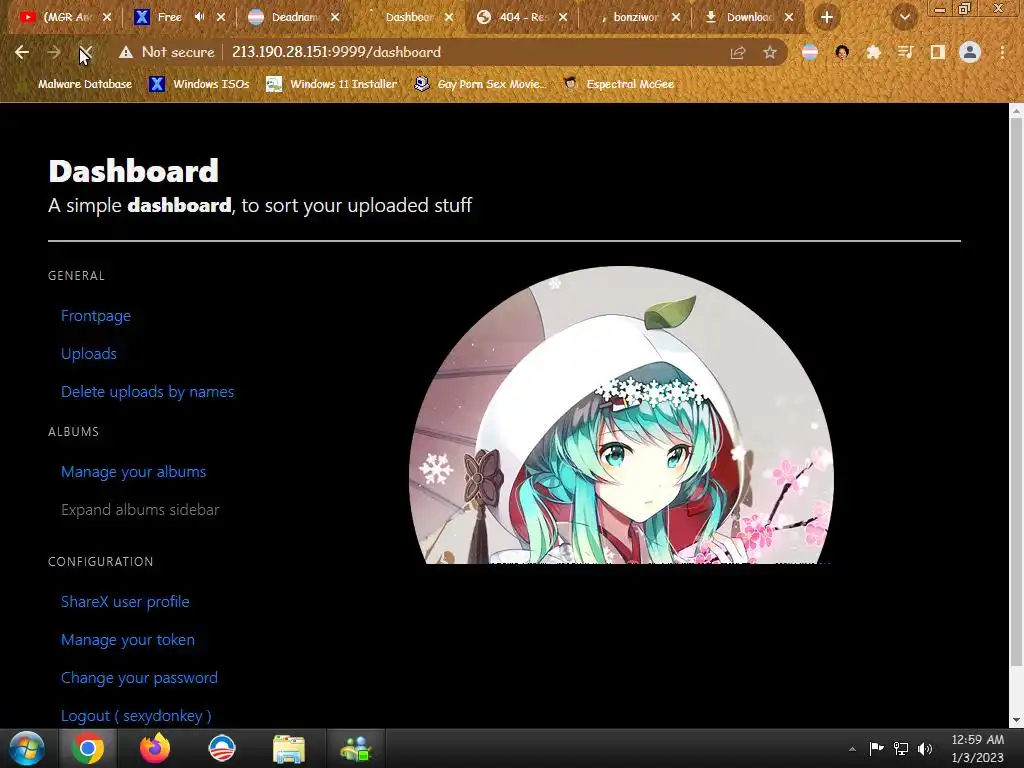Open the taskbar clock and date
The height and width of the screenshot is (768, 1024).
tap(977, 748)
